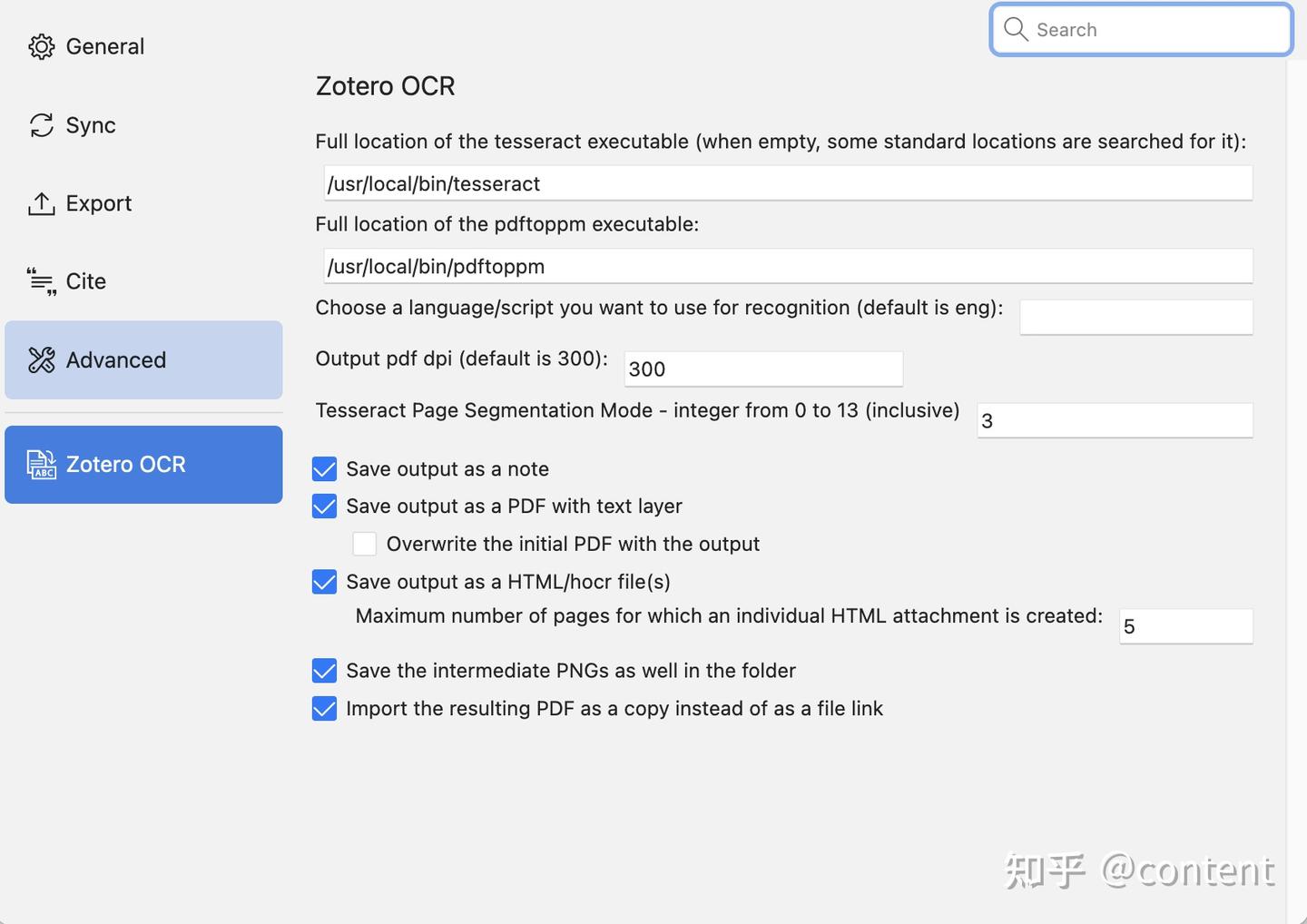Click the tesseract executable path field

[786, 183]
